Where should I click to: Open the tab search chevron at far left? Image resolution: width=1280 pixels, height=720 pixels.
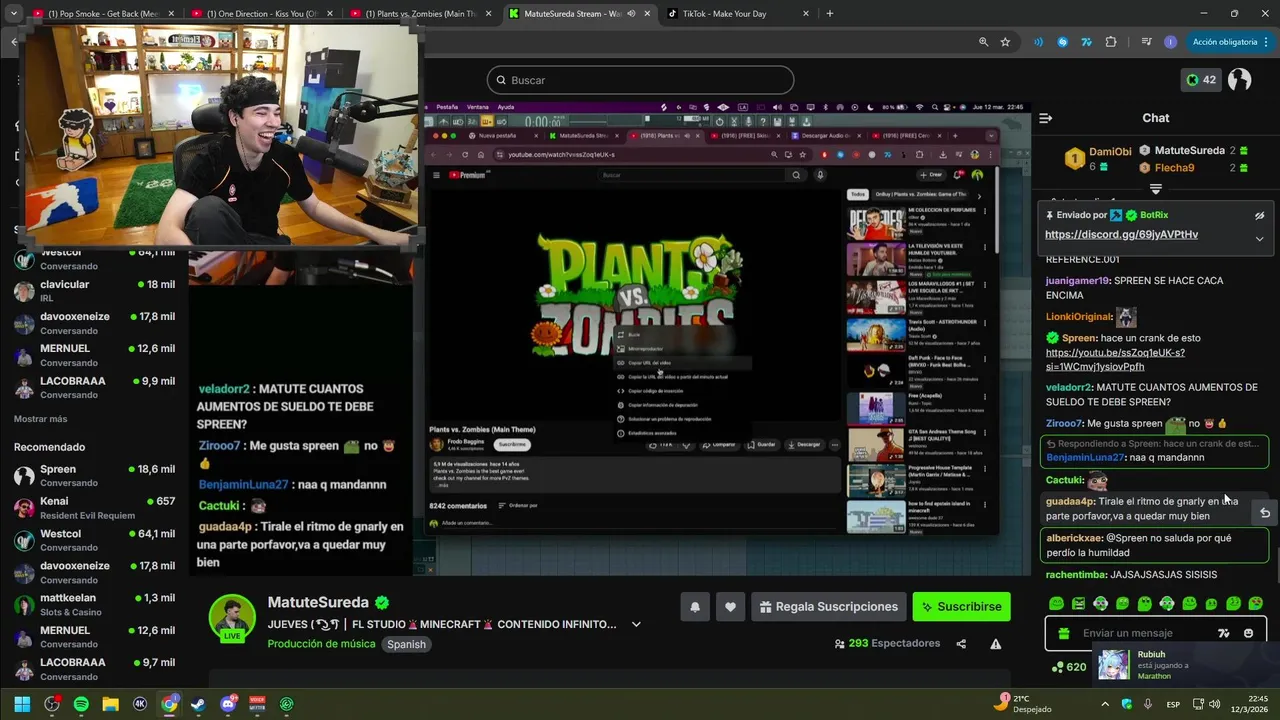point(14,14)
